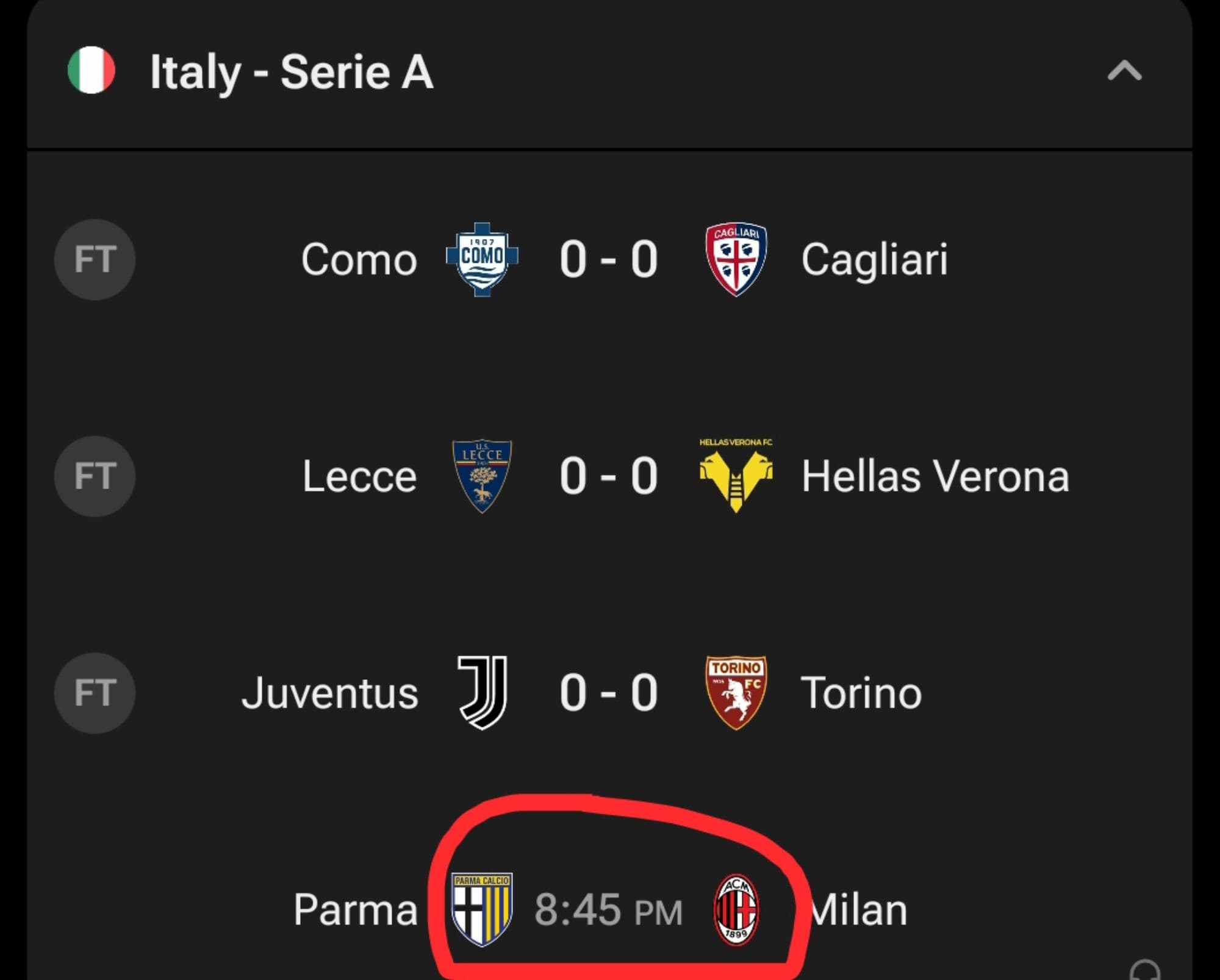This screenshot has width=1220, height=980.
Task: Click the Cagliari club crest
Action: tap(736, 259)
